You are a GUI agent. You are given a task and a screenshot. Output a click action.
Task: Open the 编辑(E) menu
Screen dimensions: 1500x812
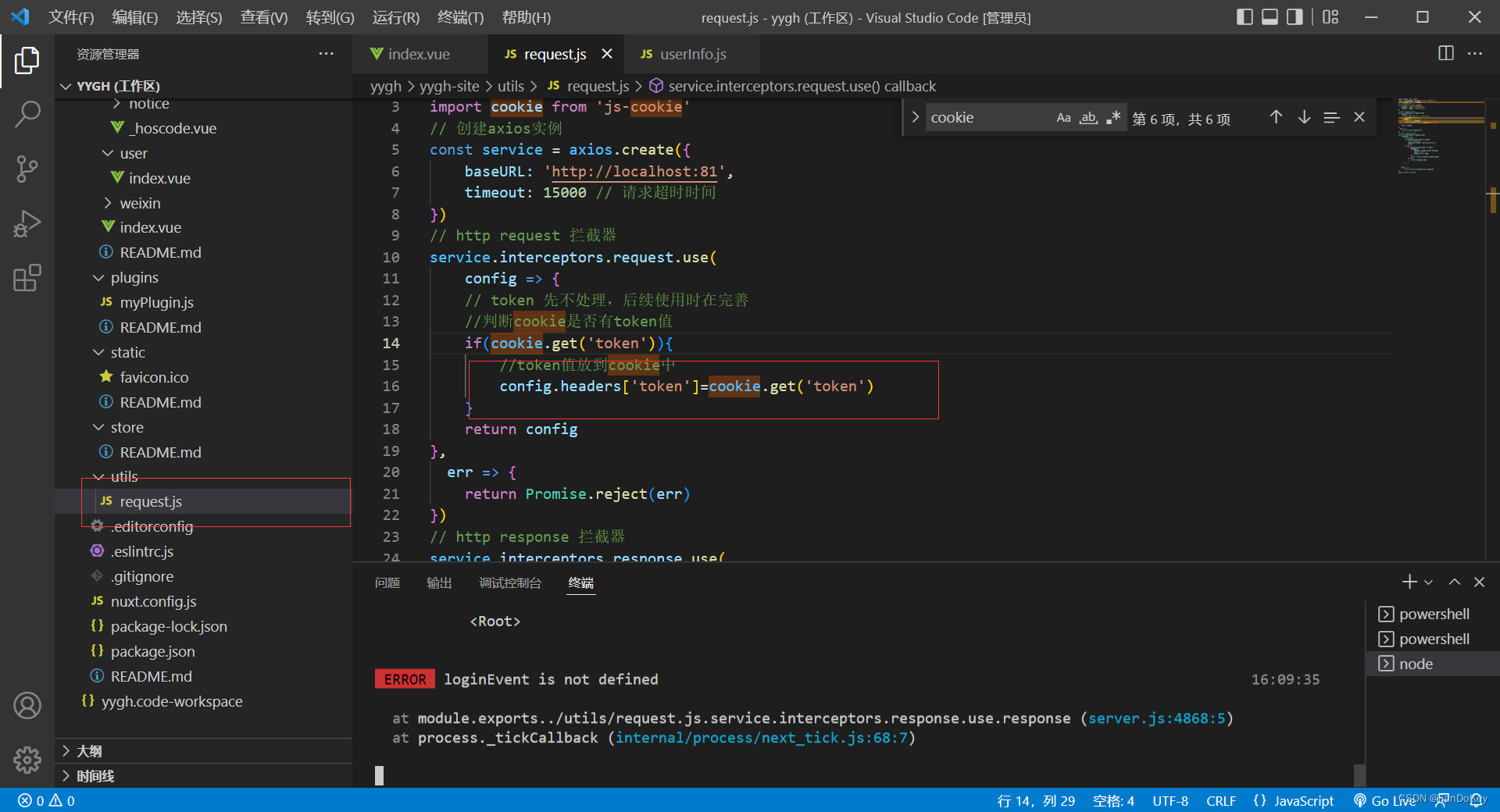(134, 17)
